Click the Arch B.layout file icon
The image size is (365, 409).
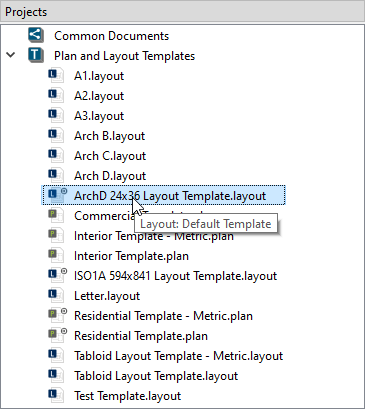(56, 136)
